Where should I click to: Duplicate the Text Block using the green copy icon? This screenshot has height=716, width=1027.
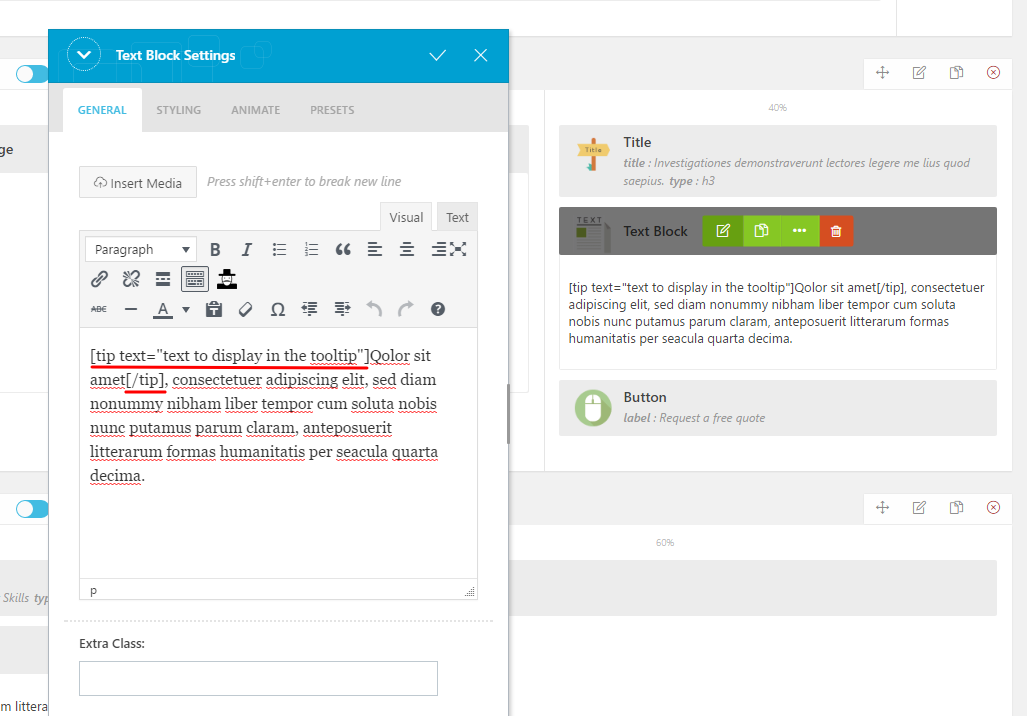point(761,231)
